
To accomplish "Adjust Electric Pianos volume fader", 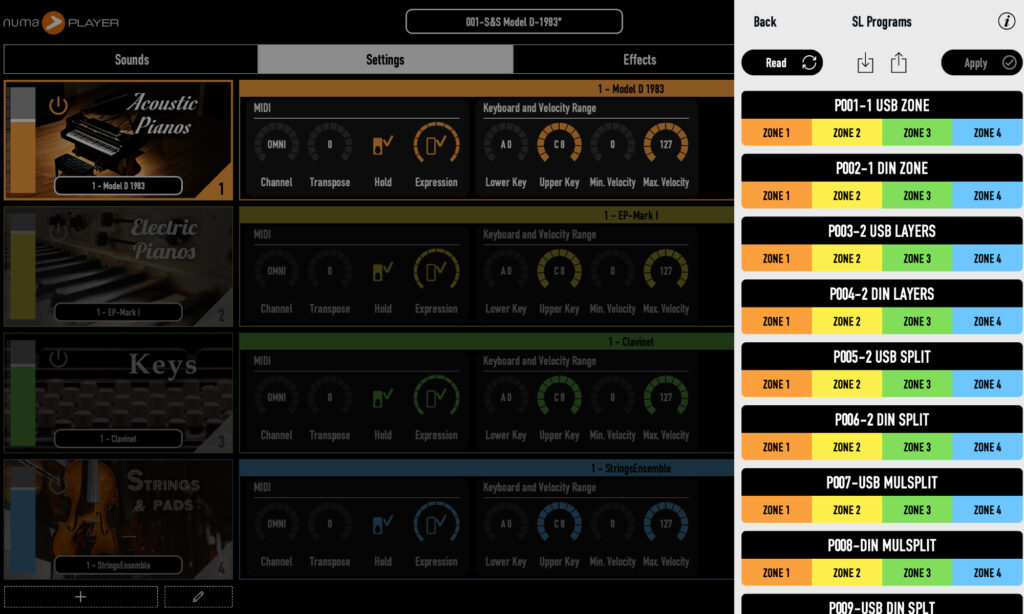I will coord(23,267).
